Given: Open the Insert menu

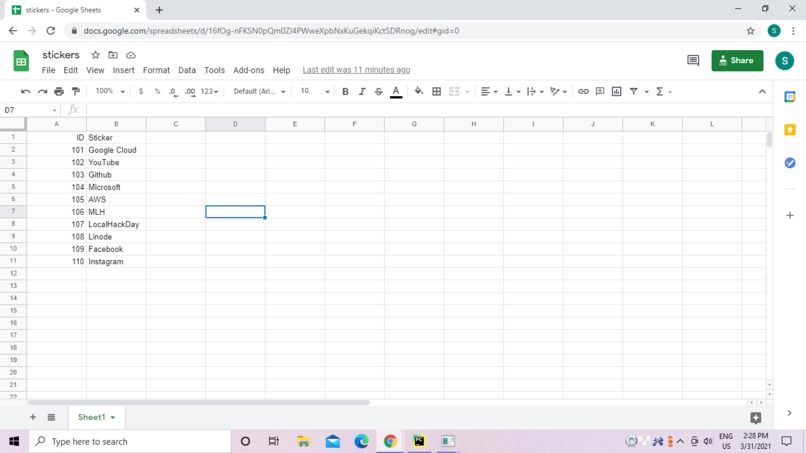Looking at the screenshot, I should click(123, 70).
